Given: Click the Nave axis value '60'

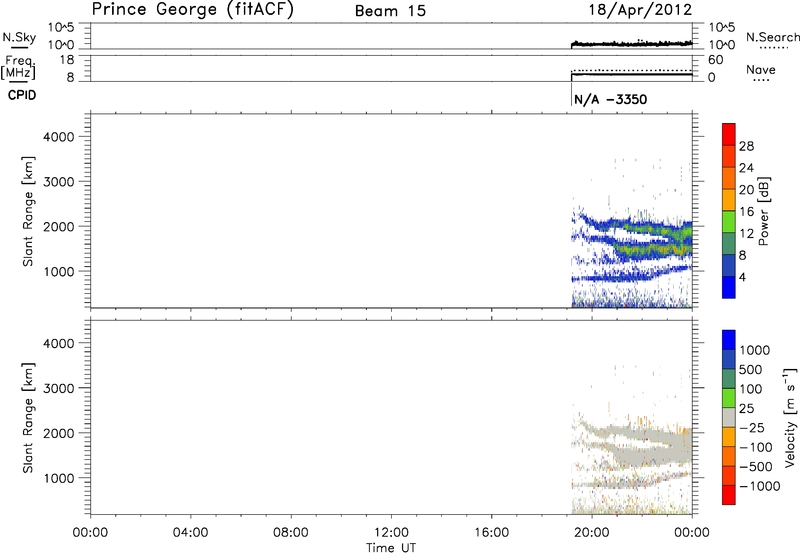Looking at the screenshot, I should pos(716,60).
